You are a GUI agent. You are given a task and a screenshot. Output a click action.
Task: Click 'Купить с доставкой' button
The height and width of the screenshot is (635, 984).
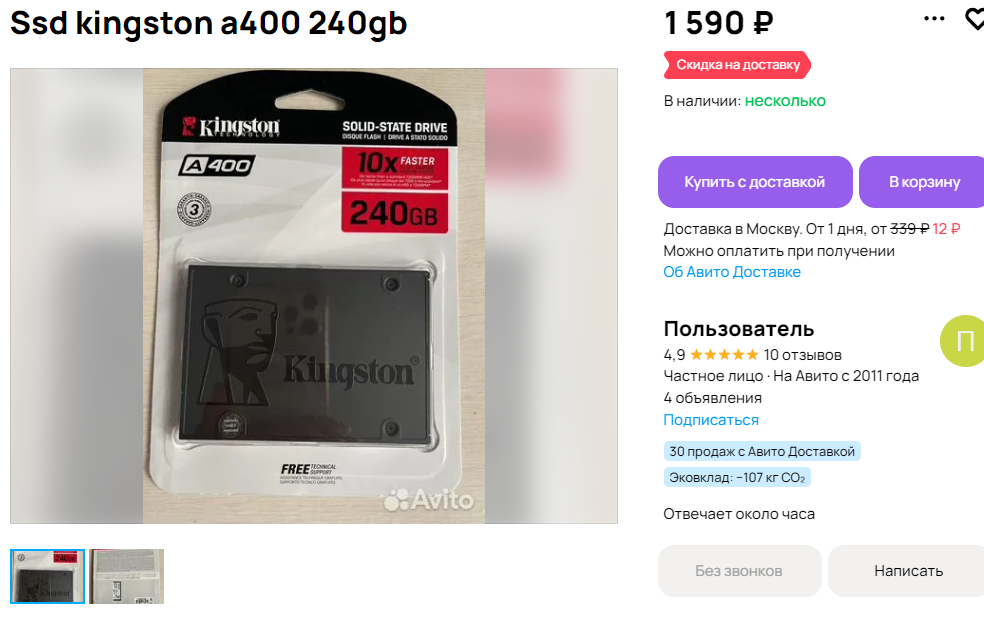(755, 182)
